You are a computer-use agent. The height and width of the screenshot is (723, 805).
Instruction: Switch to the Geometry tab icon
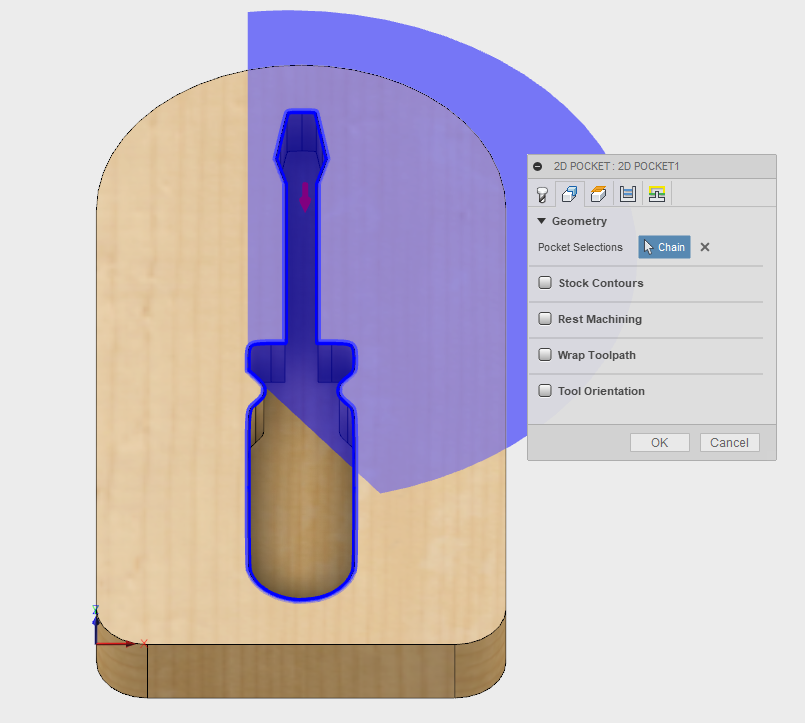569,194
